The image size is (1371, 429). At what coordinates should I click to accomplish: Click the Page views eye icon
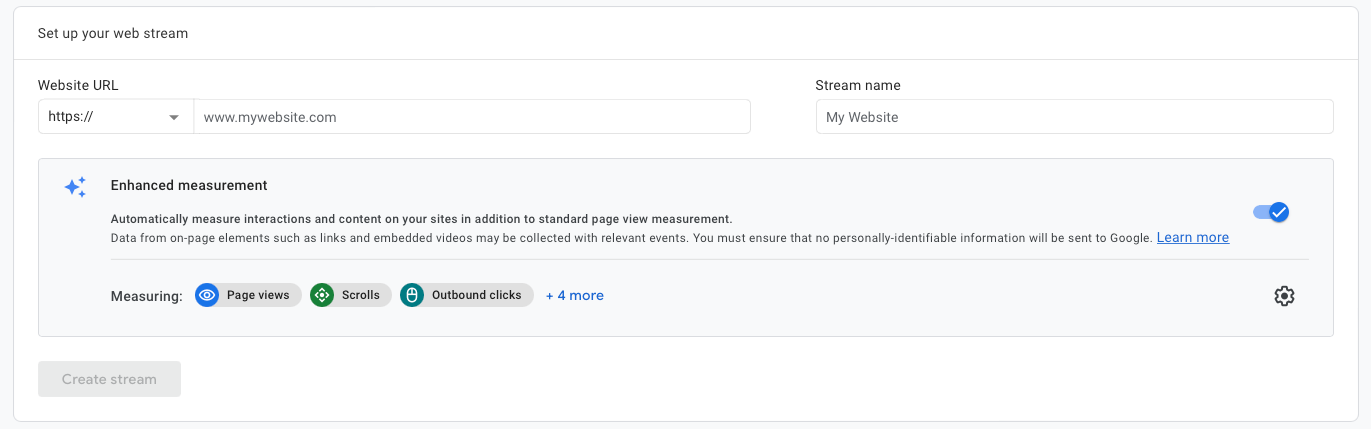[207, 295]
